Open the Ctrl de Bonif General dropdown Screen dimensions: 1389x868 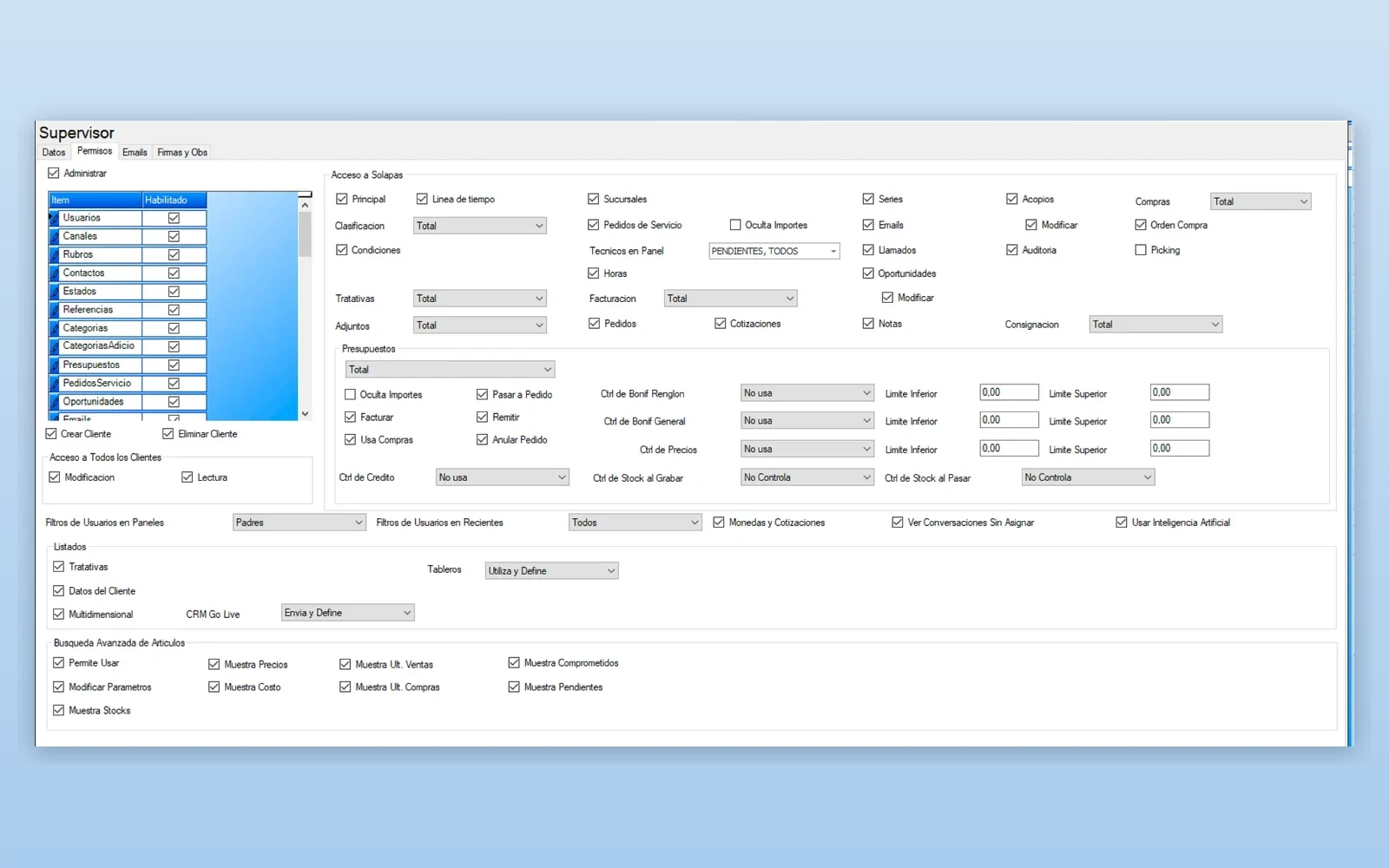[807, 421]
